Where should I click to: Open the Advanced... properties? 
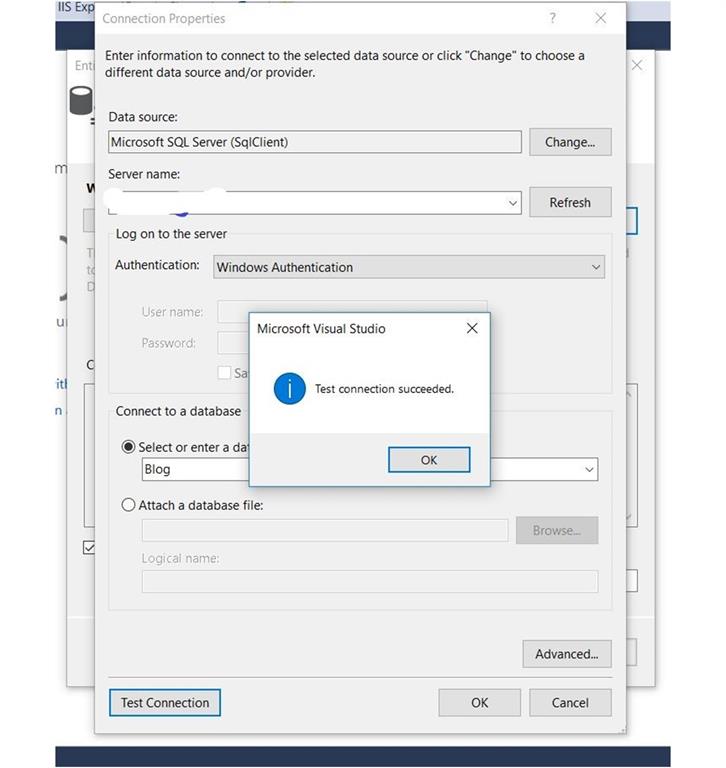click(x=566, y=654)
